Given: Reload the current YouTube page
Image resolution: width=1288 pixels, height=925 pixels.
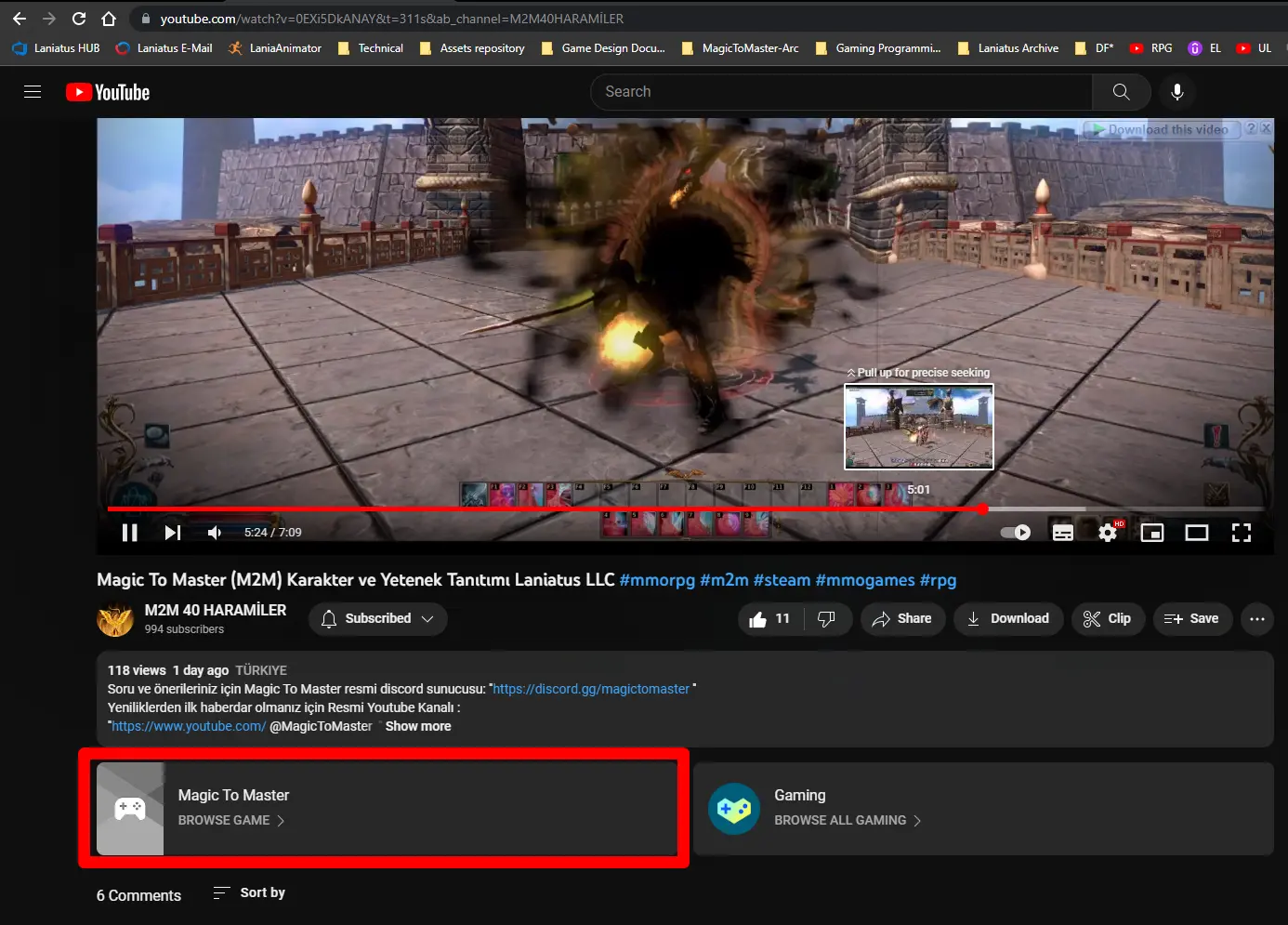Looking at the screenshot, I should click(79, 19).
